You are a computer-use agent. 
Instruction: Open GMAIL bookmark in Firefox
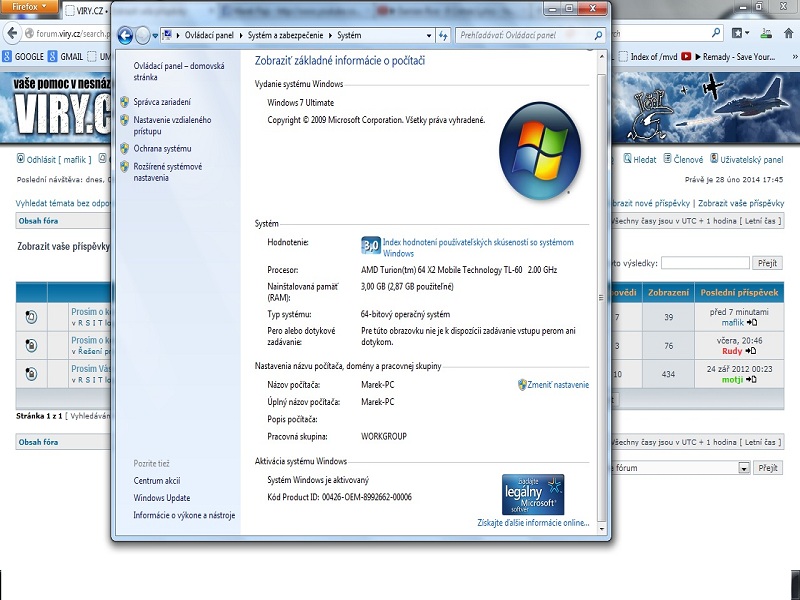66,57
